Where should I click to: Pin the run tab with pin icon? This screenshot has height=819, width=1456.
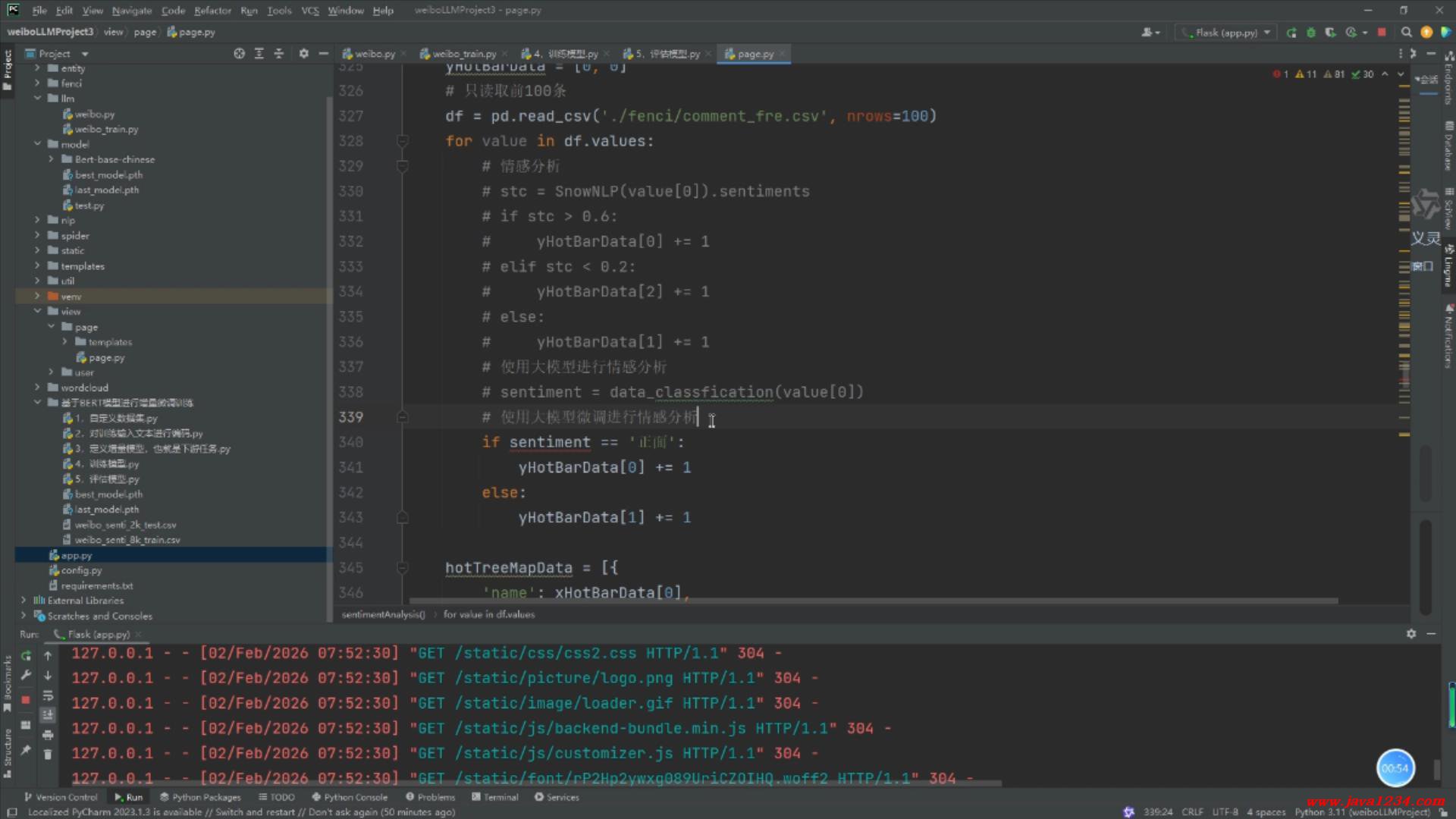(x=26, y=750)
